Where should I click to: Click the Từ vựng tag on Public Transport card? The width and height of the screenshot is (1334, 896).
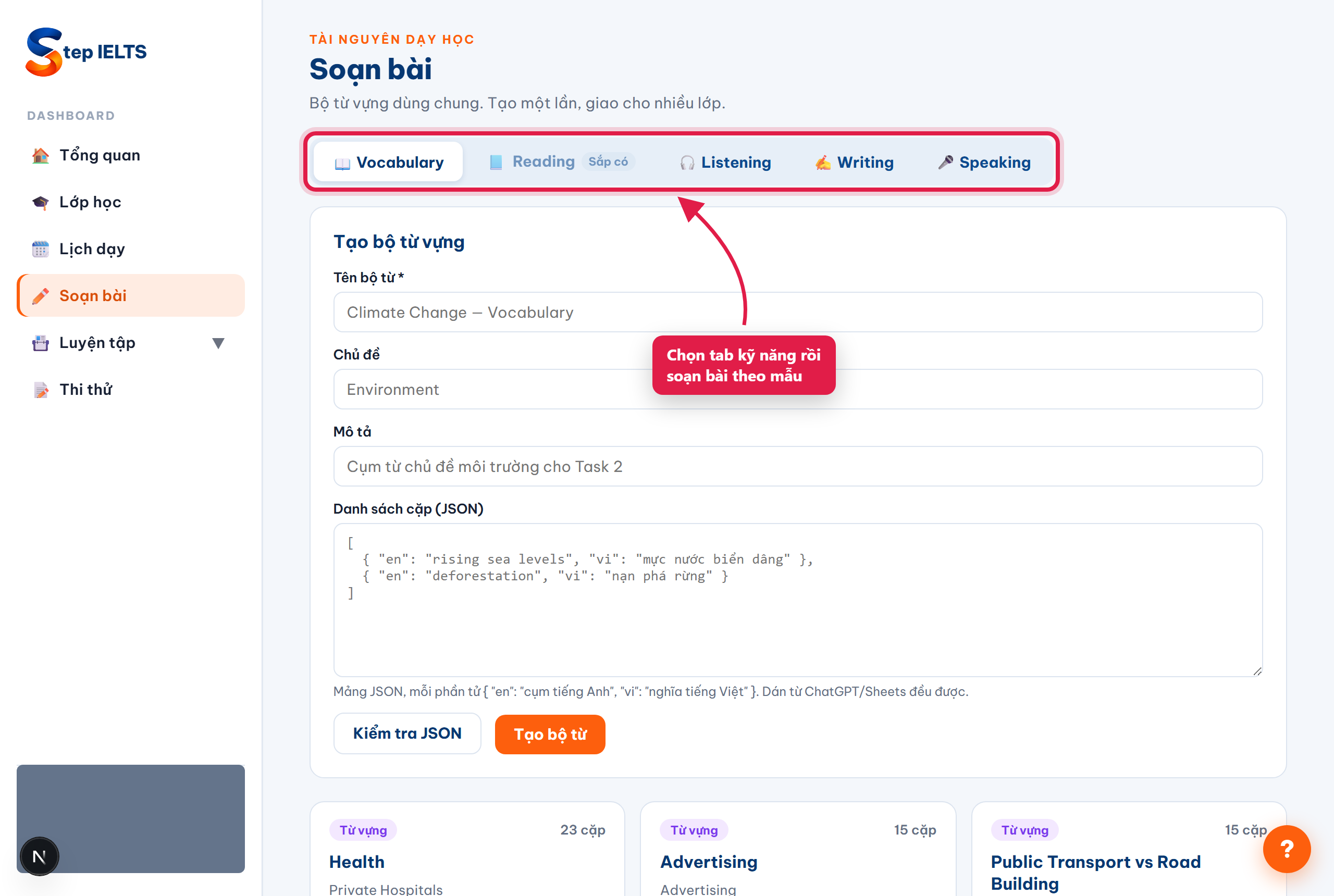coord(1025,830)
